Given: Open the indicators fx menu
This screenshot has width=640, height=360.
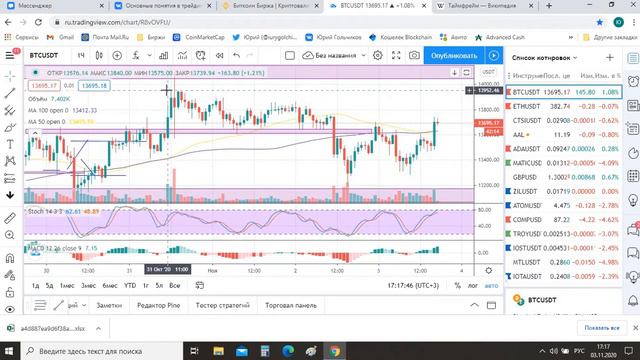Looking at the screenshot, I should click(136, 55).
